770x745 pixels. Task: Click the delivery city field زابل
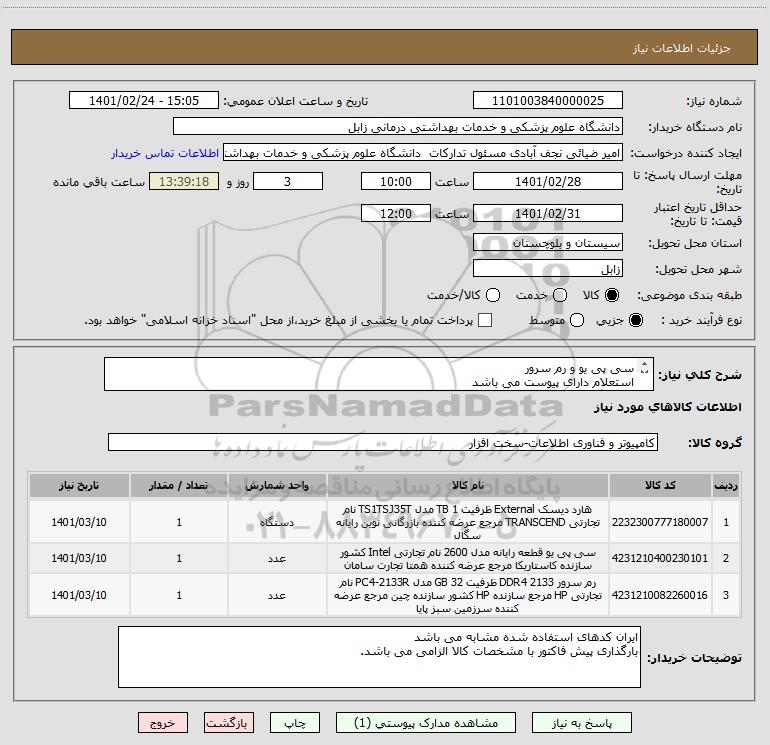point(548,269)
